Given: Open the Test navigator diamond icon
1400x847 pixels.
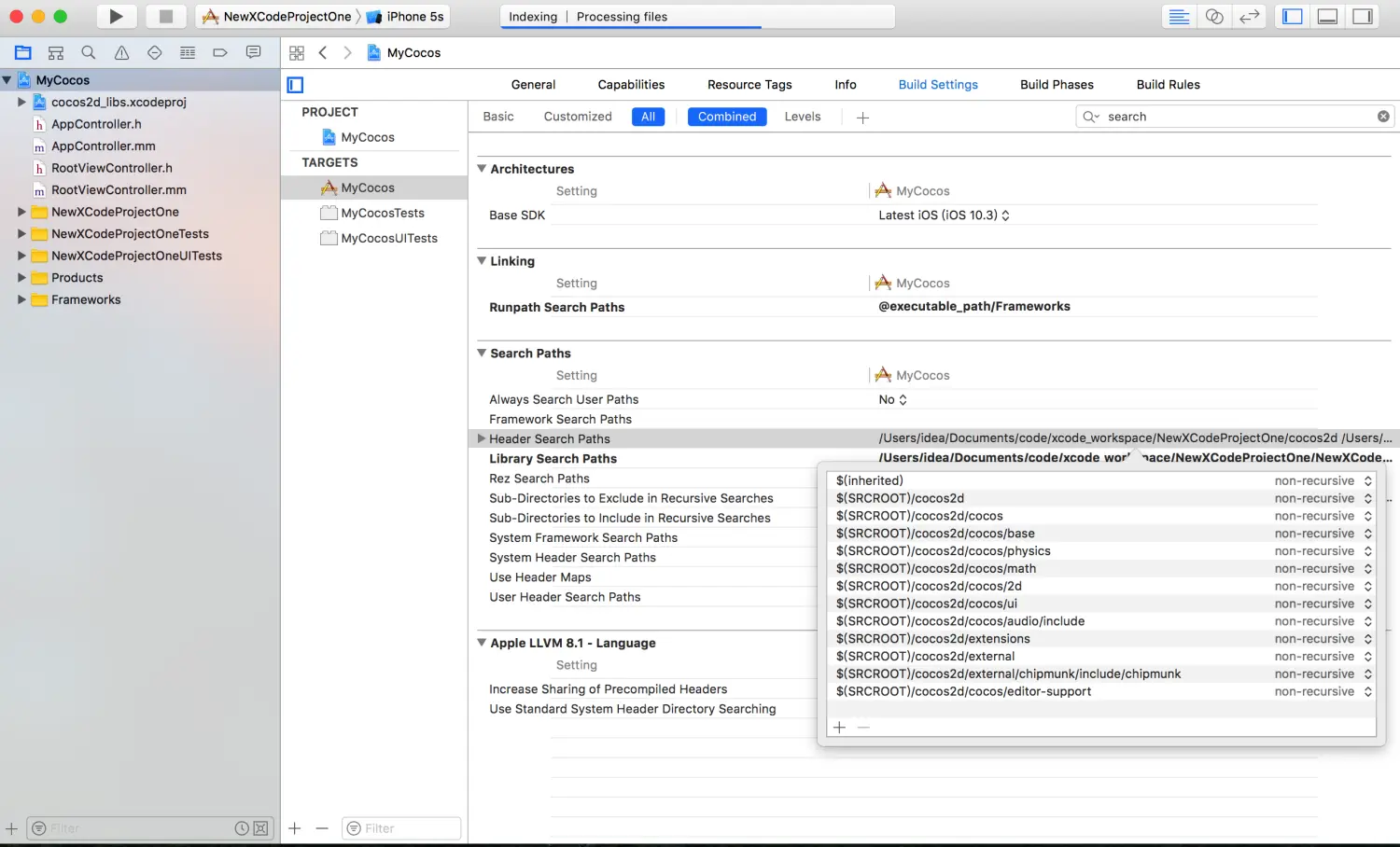Looking at the screenshot, I should coord(155,53).
